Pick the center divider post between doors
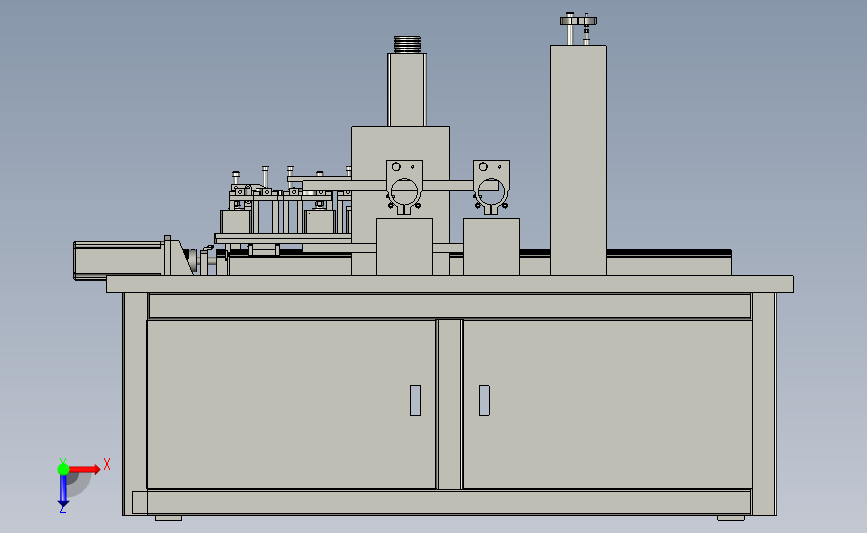The width and height of the screenshot is (867, 533). (450, 404)
